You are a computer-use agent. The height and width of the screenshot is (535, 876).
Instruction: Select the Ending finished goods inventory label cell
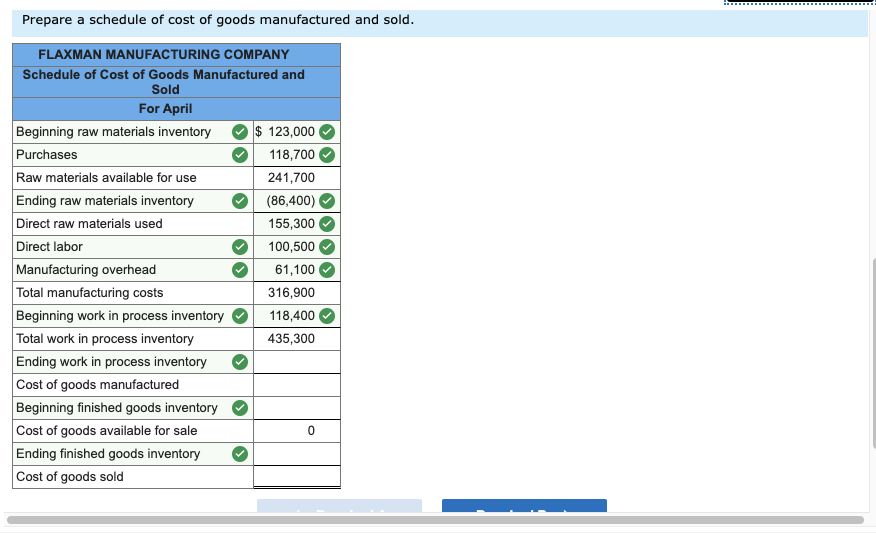coord(133,453)
